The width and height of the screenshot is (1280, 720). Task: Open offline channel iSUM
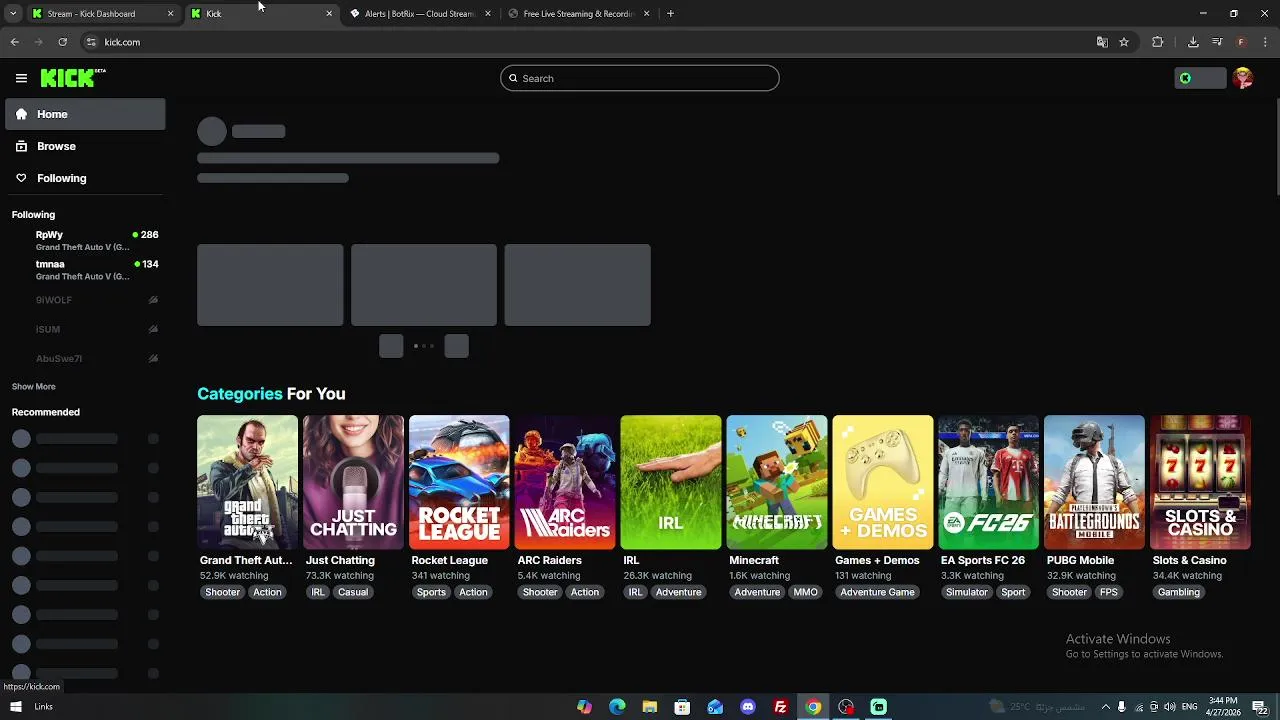click(85, 329)
